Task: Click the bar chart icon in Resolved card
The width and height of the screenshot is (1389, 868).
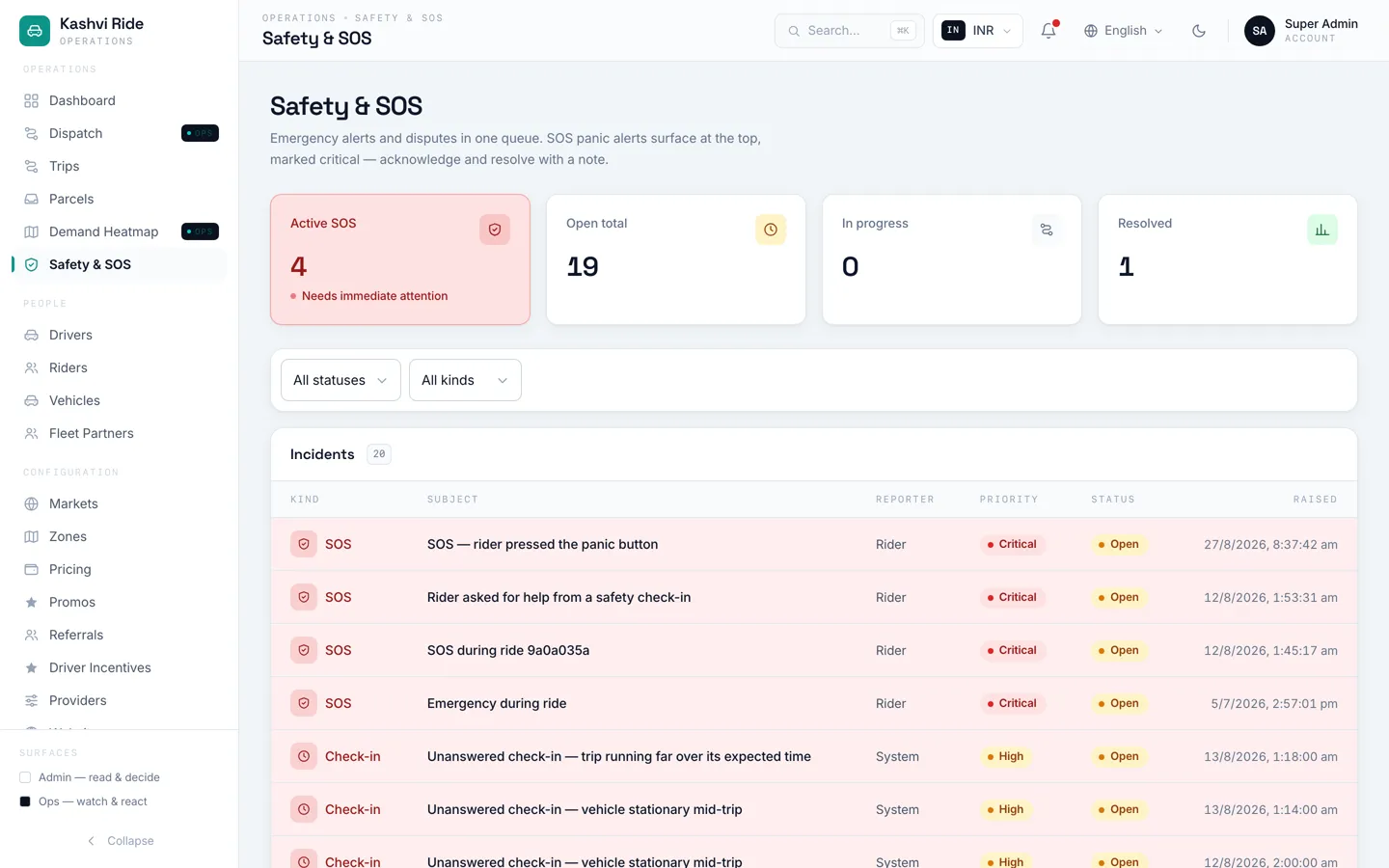Action: (1322, 230)
